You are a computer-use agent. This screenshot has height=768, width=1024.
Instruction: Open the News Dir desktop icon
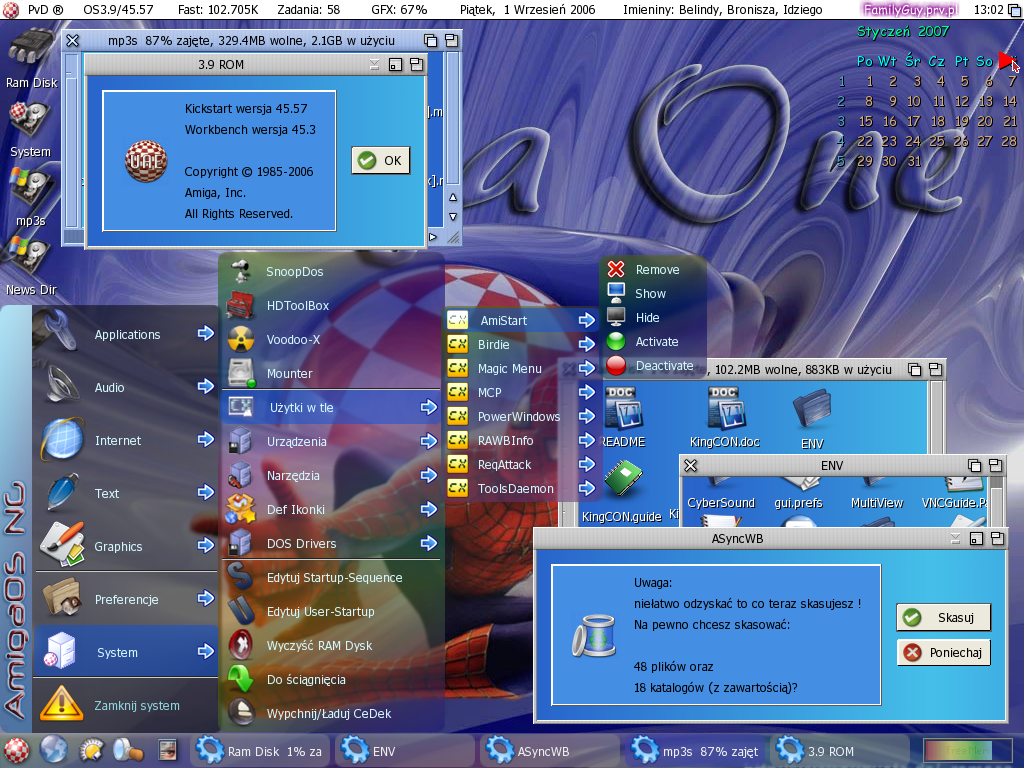click(31, 266)
